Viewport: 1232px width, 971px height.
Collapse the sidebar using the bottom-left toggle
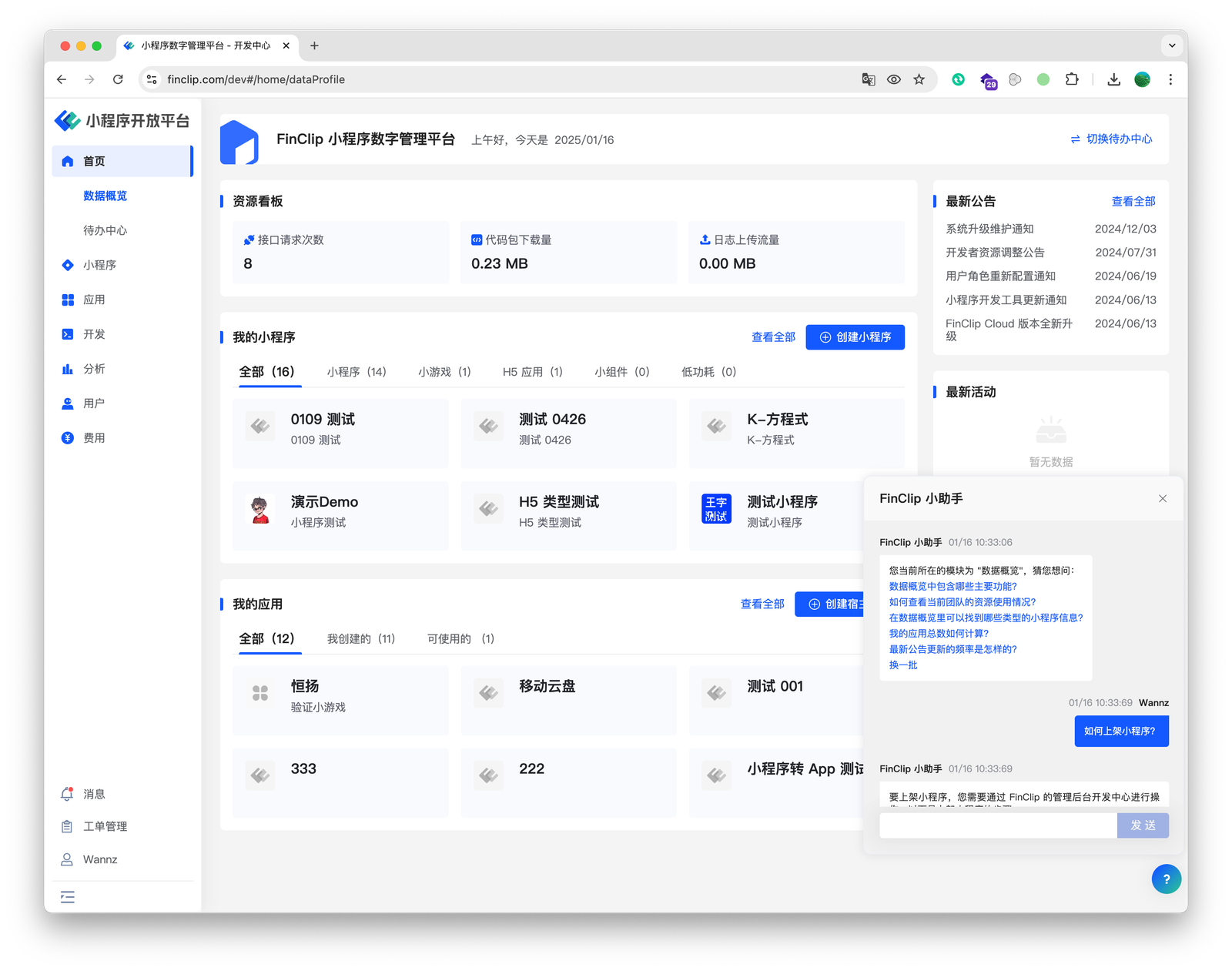pyautogui.click(x=68, y=897)
